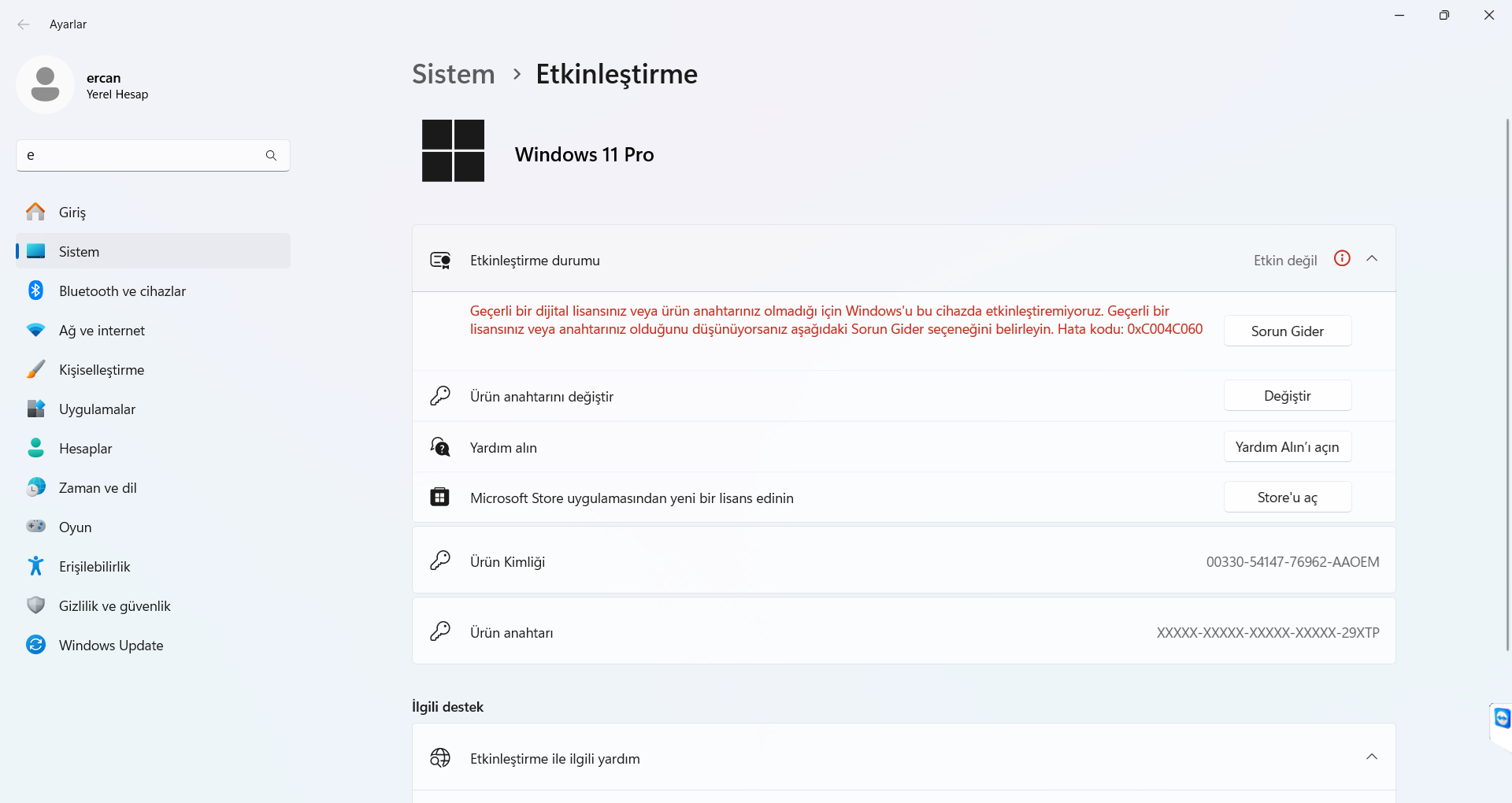Image resolution: width=1512 pixels, height=803 pixels.
Task: Click the Sistem breadcrumb link
Action: click(454, 74)
